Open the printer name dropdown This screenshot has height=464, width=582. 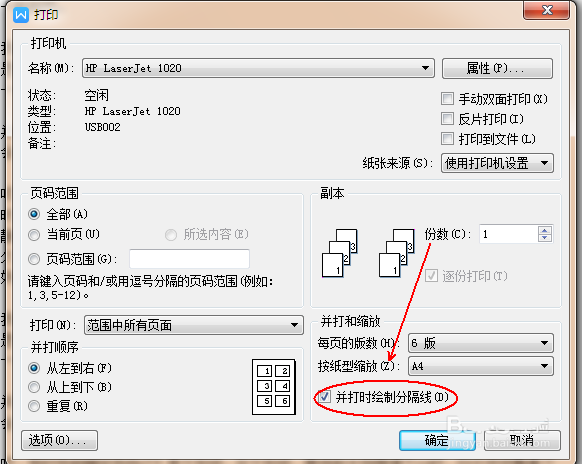tap(258, 68)
